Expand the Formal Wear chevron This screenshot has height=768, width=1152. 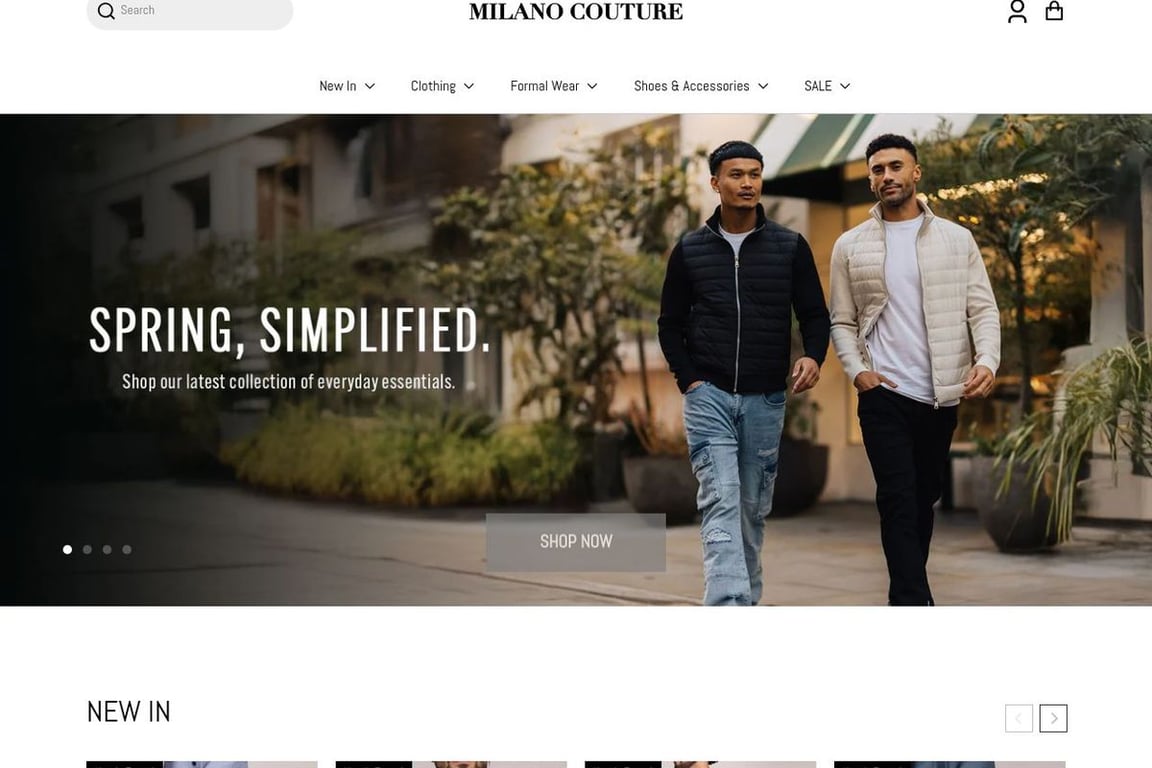tap(592, 86)
